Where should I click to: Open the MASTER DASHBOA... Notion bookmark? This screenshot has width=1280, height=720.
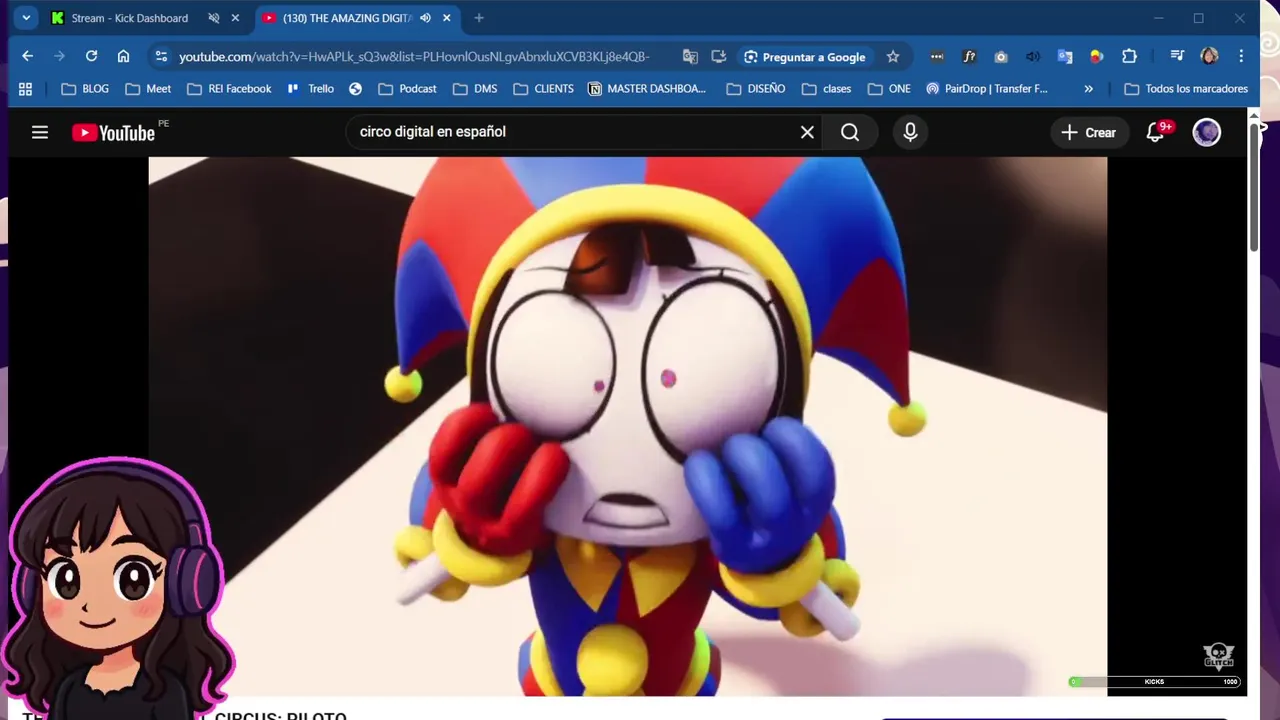click(x=647, y=89)
